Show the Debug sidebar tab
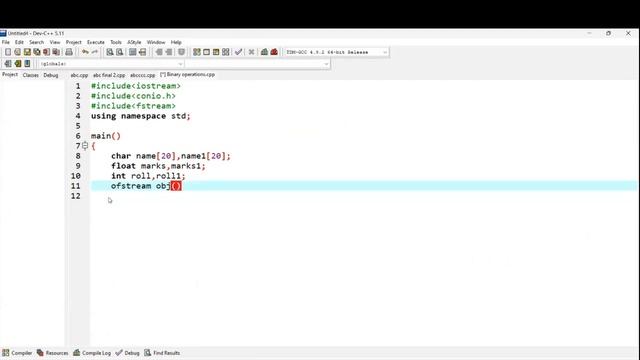Viewport: 640px width, 360px height. (51, 75)
